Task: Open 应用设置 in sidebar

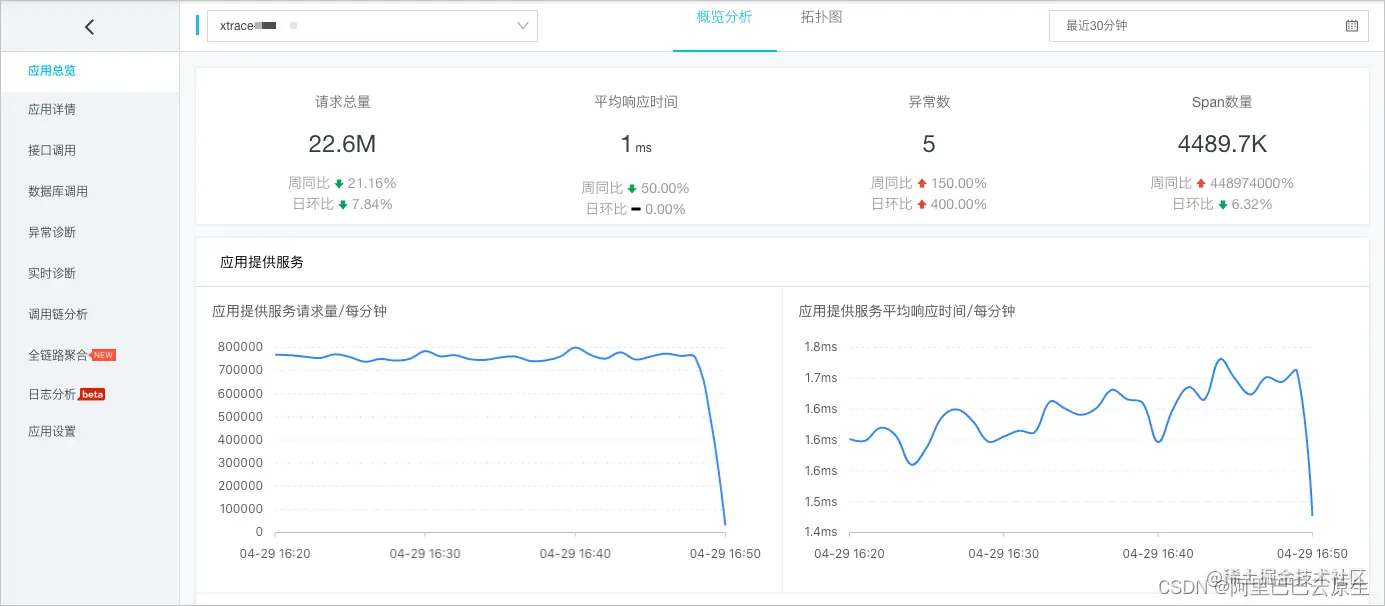Action: click(x=52, y=432)
